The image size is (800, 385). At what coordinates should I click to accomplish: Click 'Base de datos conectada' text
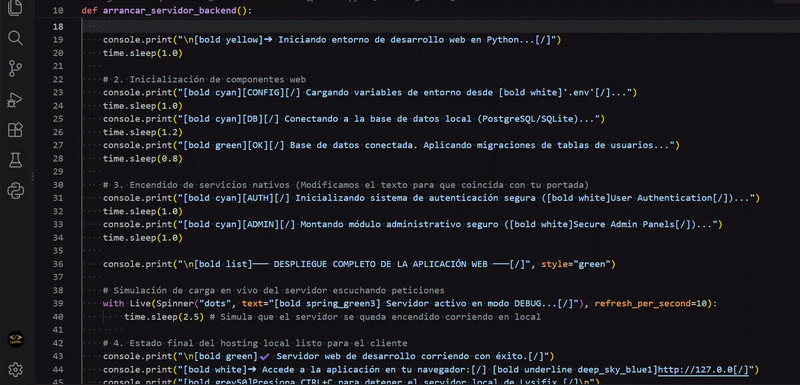pyautogui.click(x=352, y=146)
